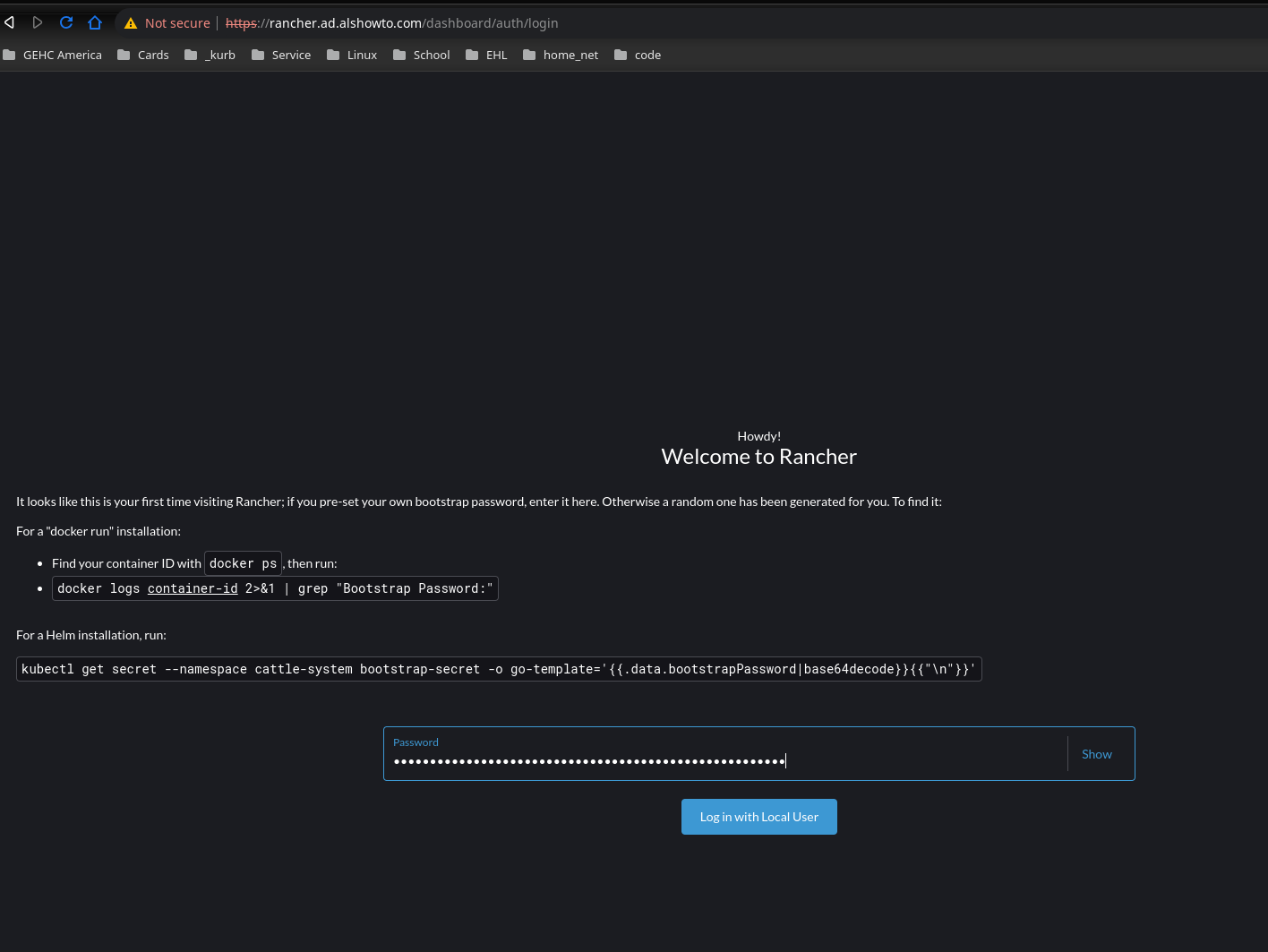Open the Cards bookmark folder
This screenshot has width=1268, height=952.
click(x=143, y=55)
